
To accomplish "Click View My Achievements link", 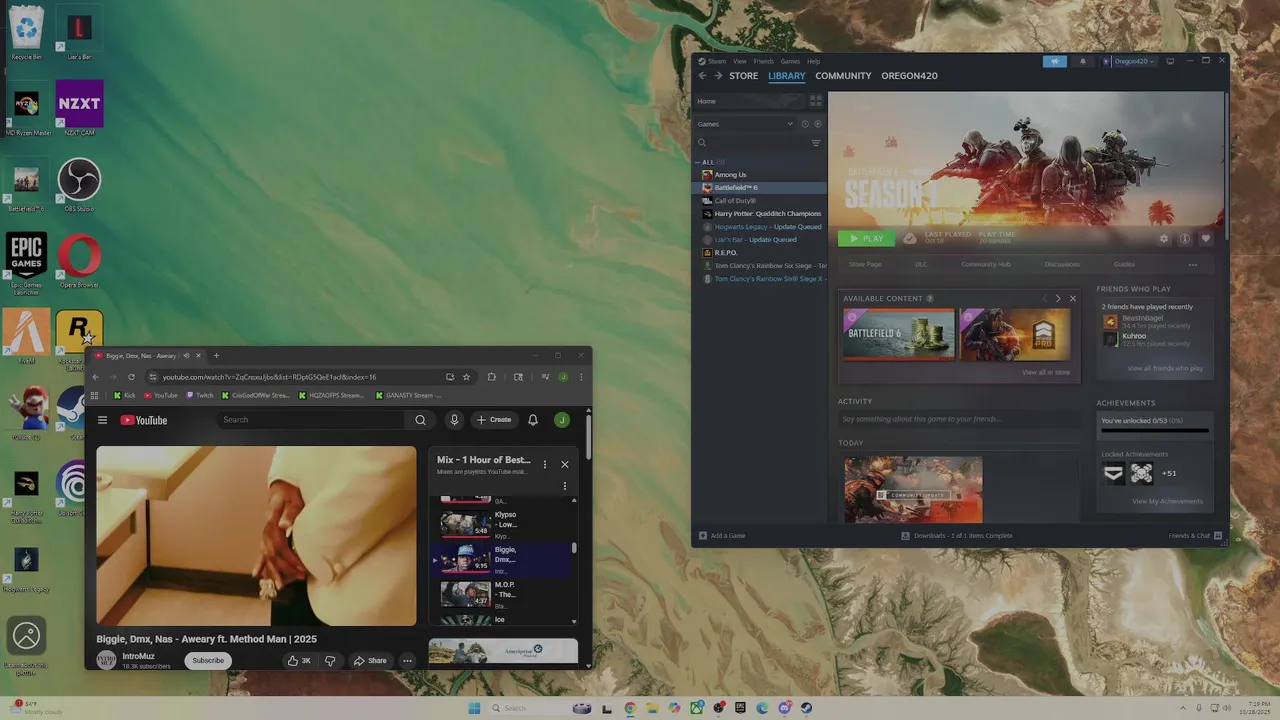I will (1167, 502).
